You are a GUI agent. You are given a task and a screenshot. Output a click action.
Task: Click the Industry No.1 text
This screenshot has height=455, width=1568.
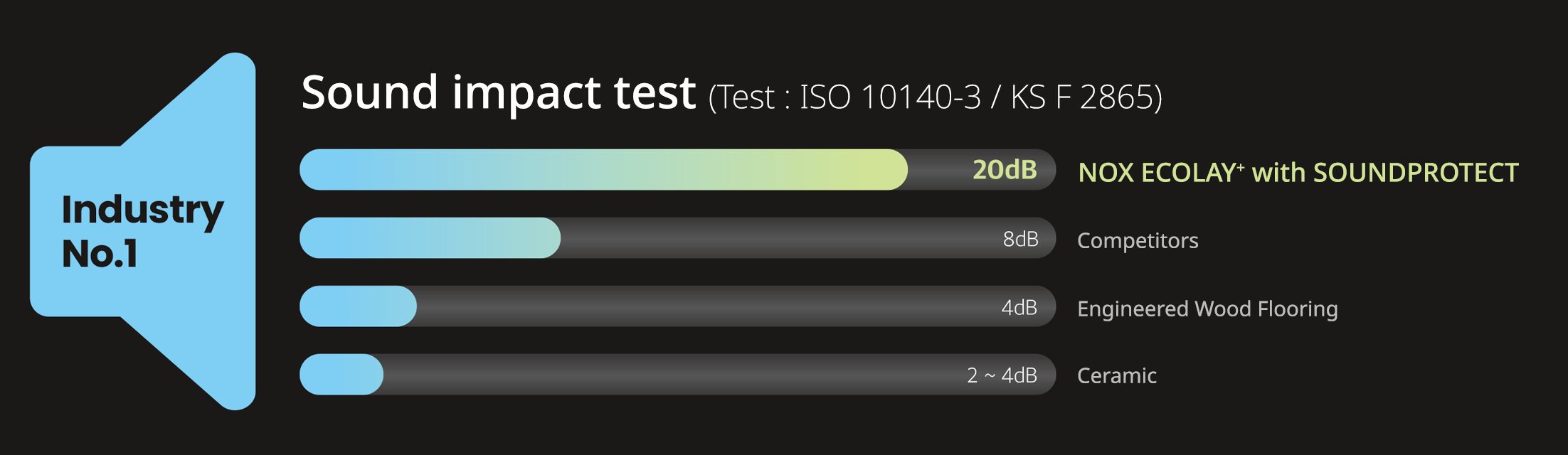[142, 231]
